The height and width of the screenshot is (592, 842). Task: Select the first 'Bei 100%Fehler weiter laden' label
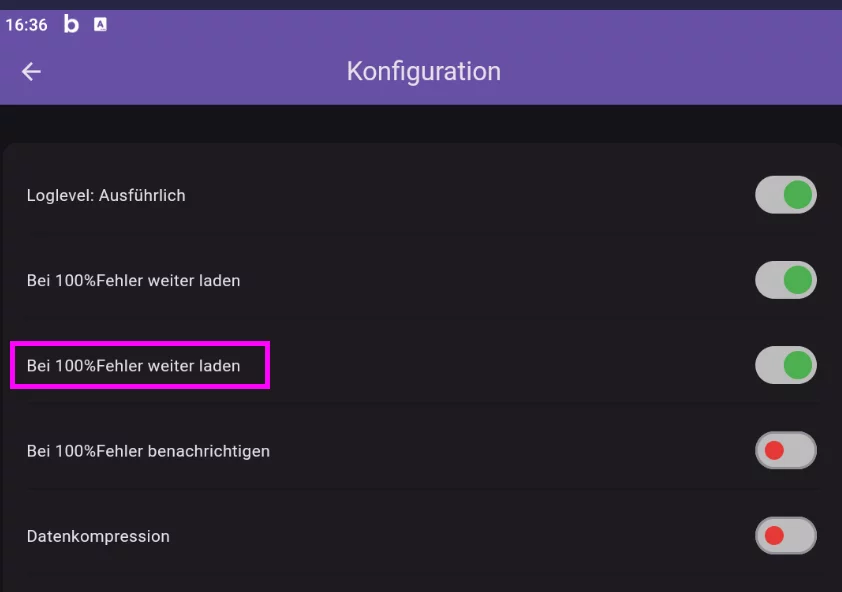click(x=133, y=281)
